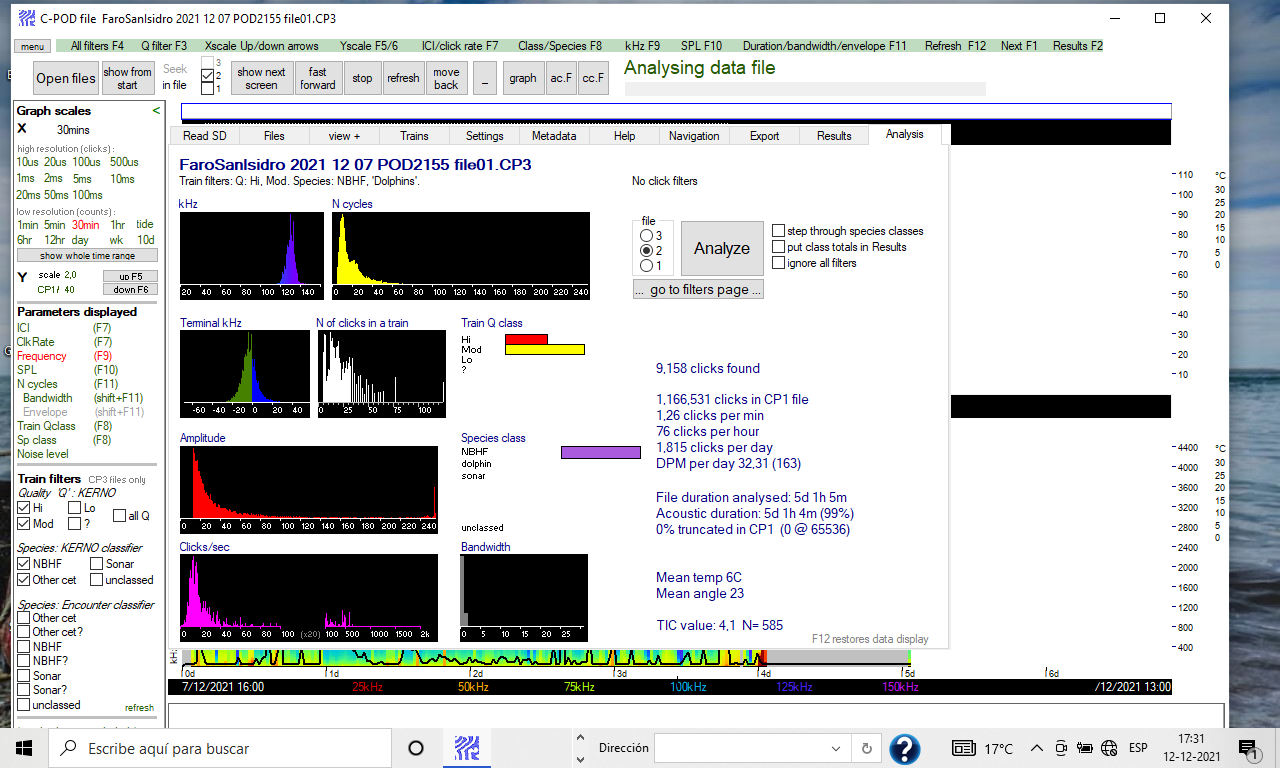Click the graph toolbar button
The height and width of the screenshot is (768, 1280).
(x=522, y=78)
